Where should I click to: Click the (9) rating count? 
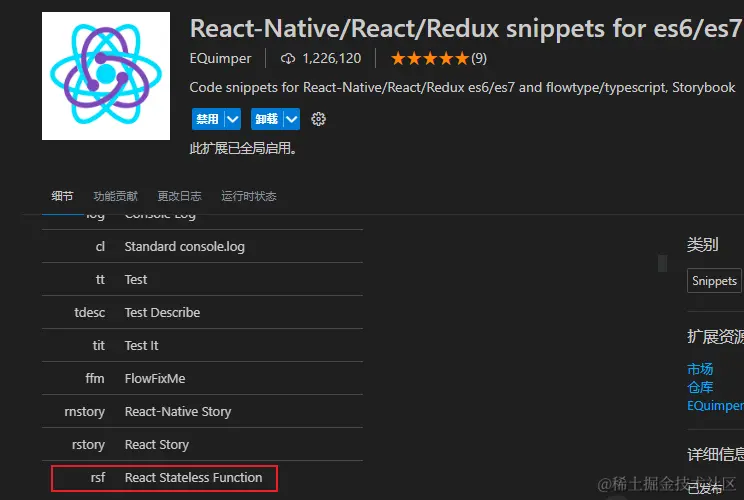(479, 58)
